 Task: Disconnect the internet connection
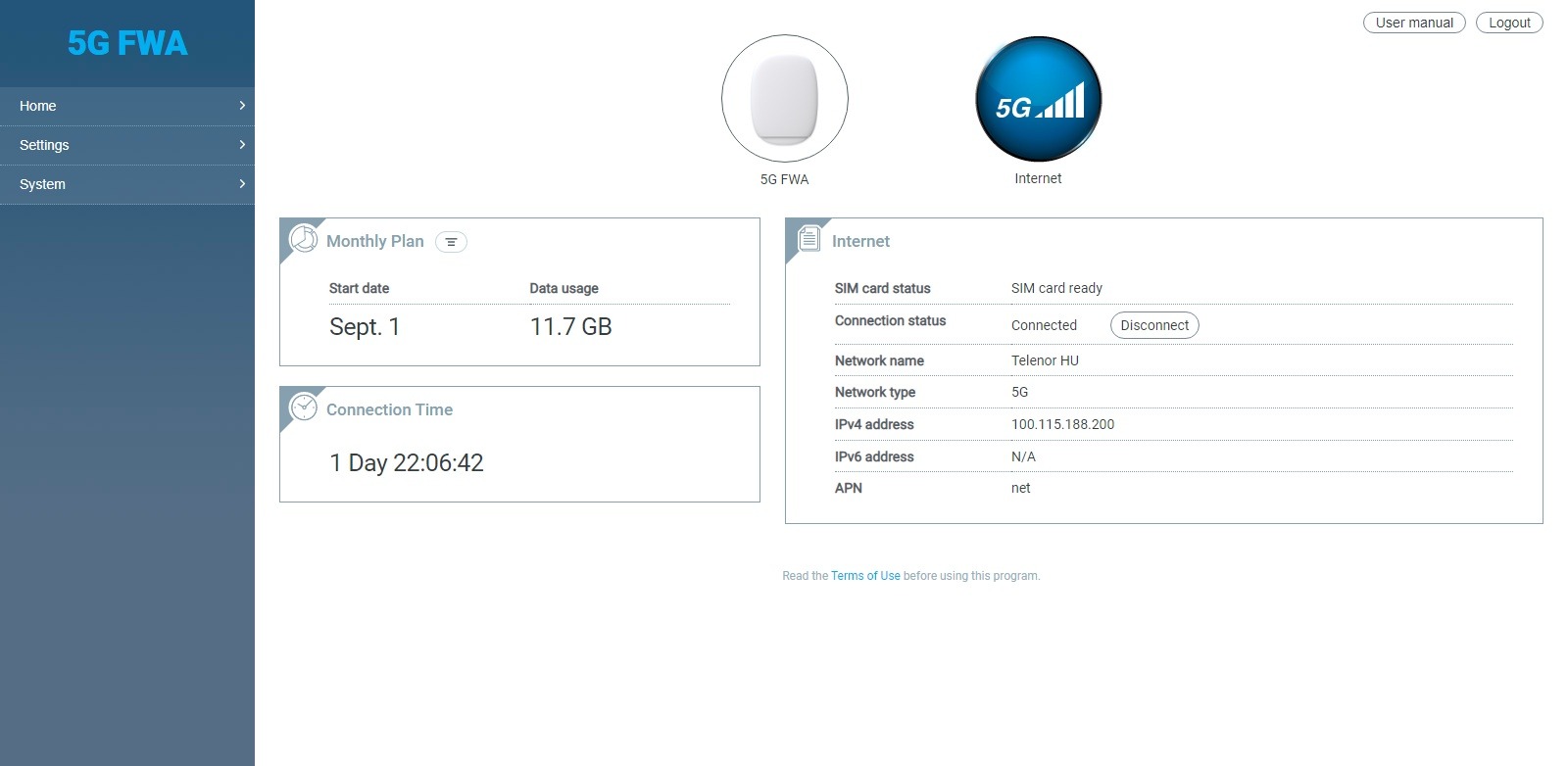1154,325
